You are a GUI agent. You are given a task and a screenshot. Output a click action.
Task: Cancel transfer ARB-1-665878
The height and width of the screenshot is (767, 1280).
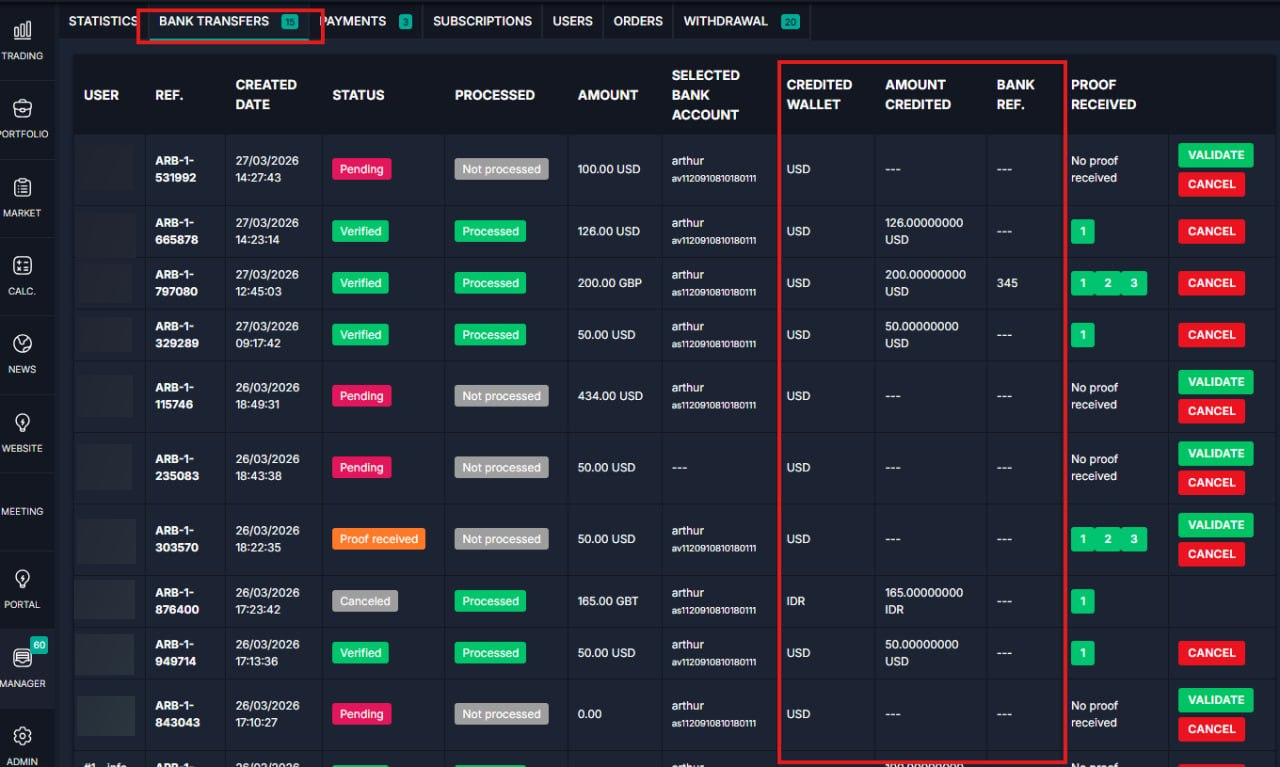(x=1211, y=231)
